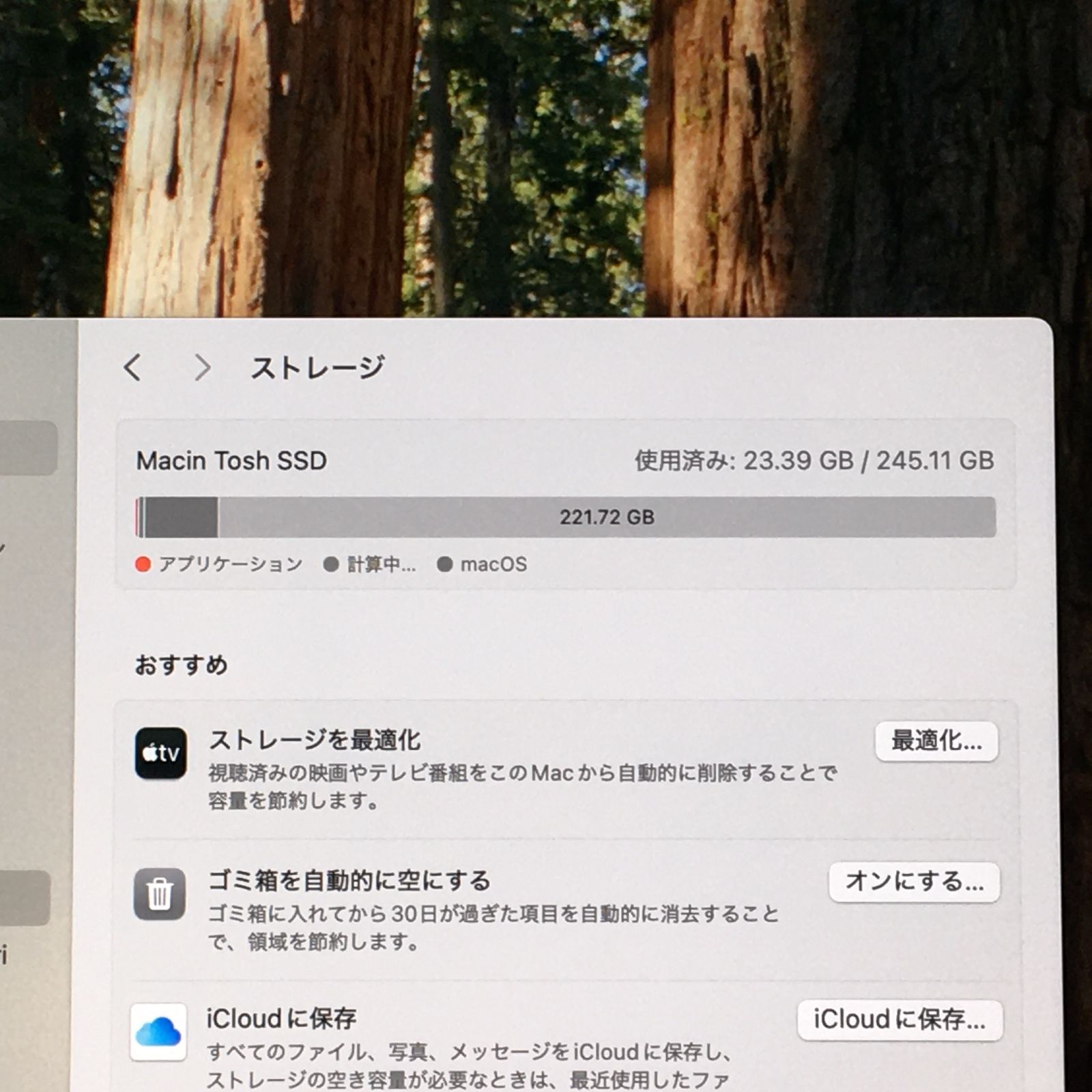Image resolution: width=1092 pixels, height=1092 pixels.
Task: Click the trash can icon
Action: coord(160,894)
